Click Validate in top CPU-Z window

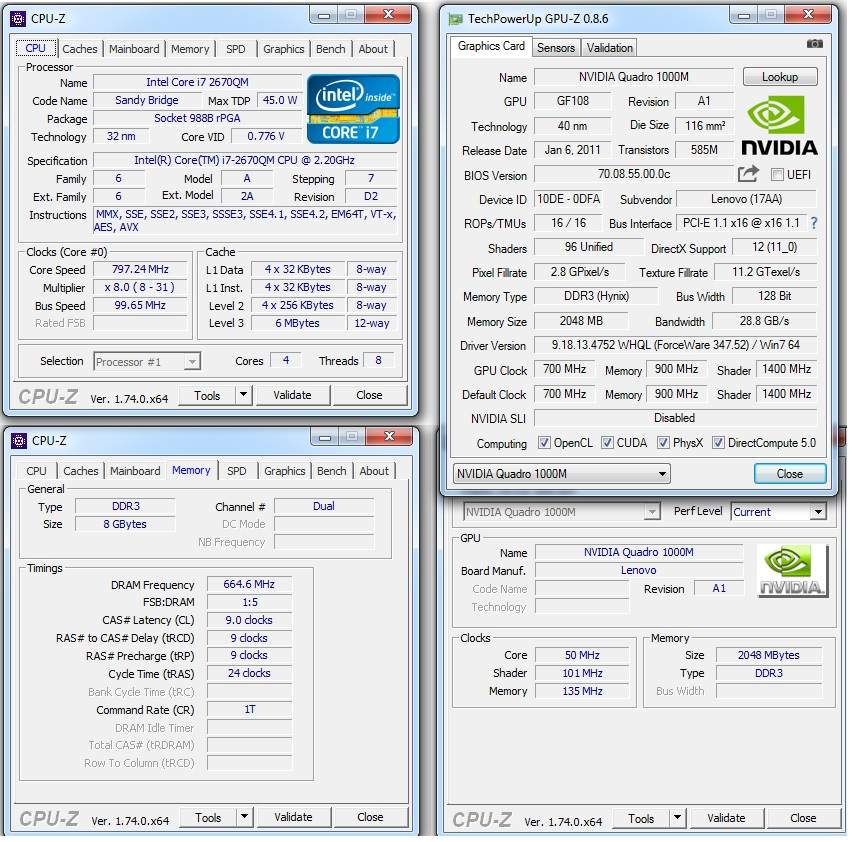click(292, 395)
